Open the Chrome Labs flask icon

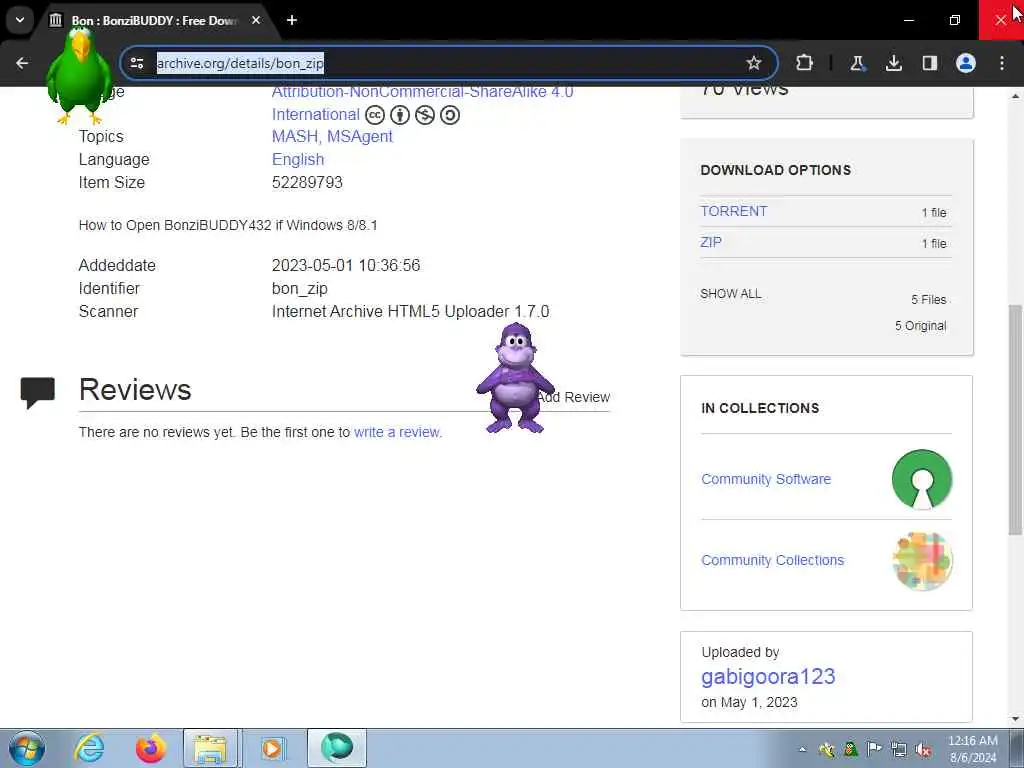[857, 63]
